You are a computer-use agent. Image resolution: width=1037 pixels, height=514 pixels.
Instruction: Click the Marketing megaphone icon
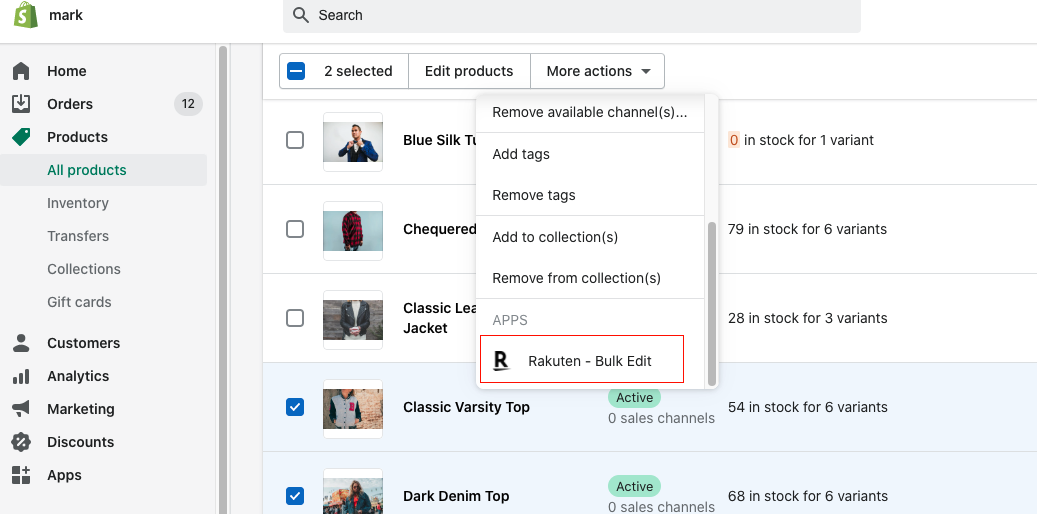(21, 409)
